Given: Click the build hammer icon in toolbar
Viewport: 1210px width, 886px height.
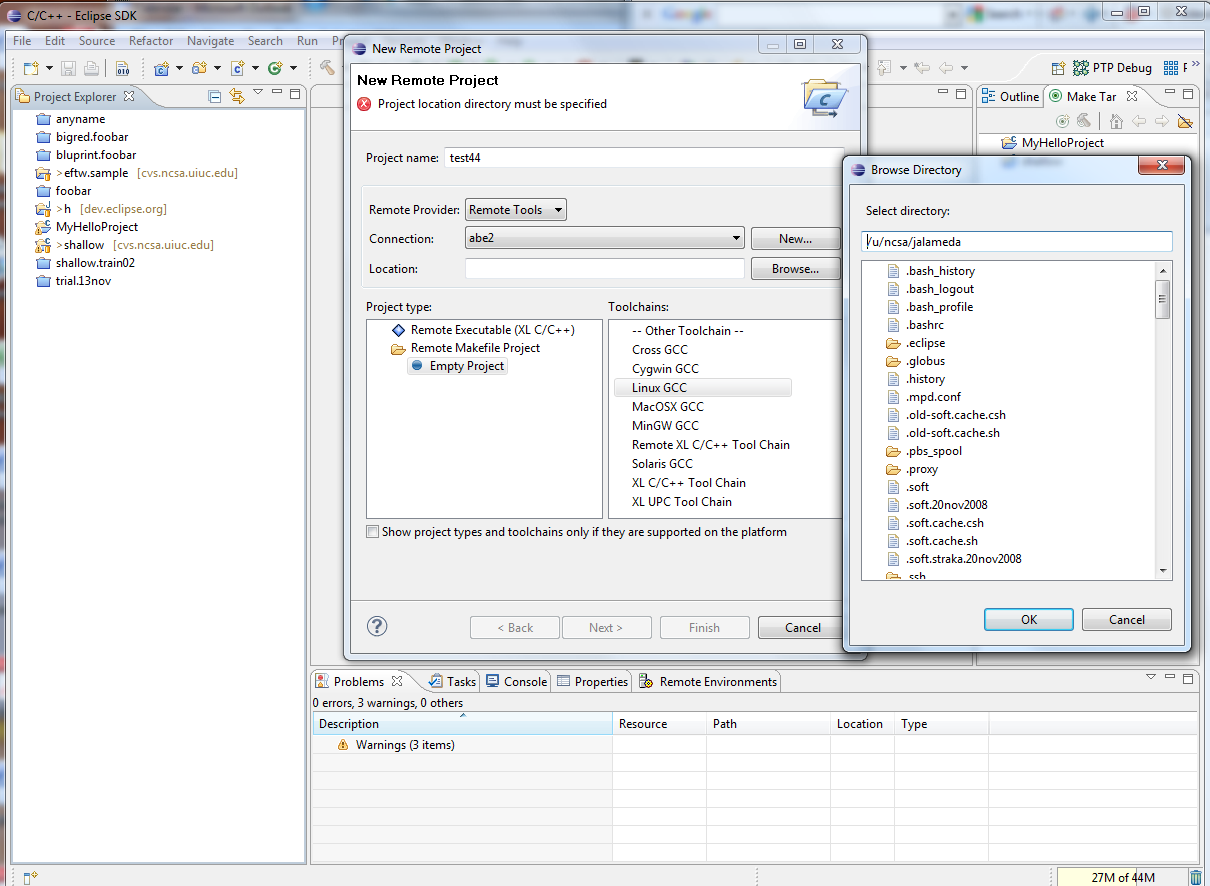Looking at the screenshot, I should (326, 68).
